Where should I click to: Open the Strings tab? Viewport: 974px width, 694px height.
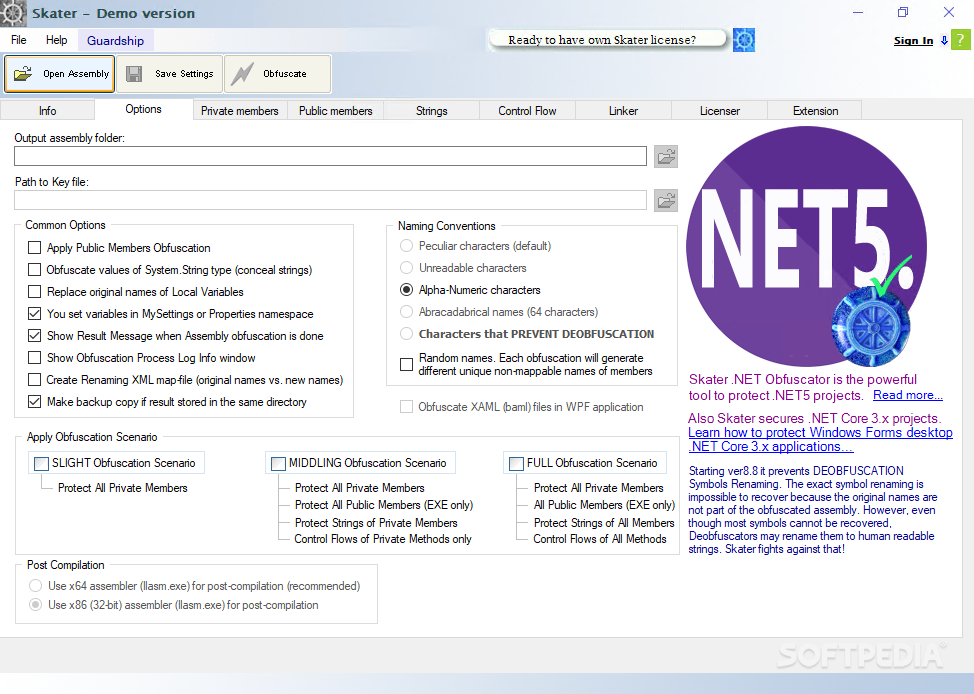[432, 111]
